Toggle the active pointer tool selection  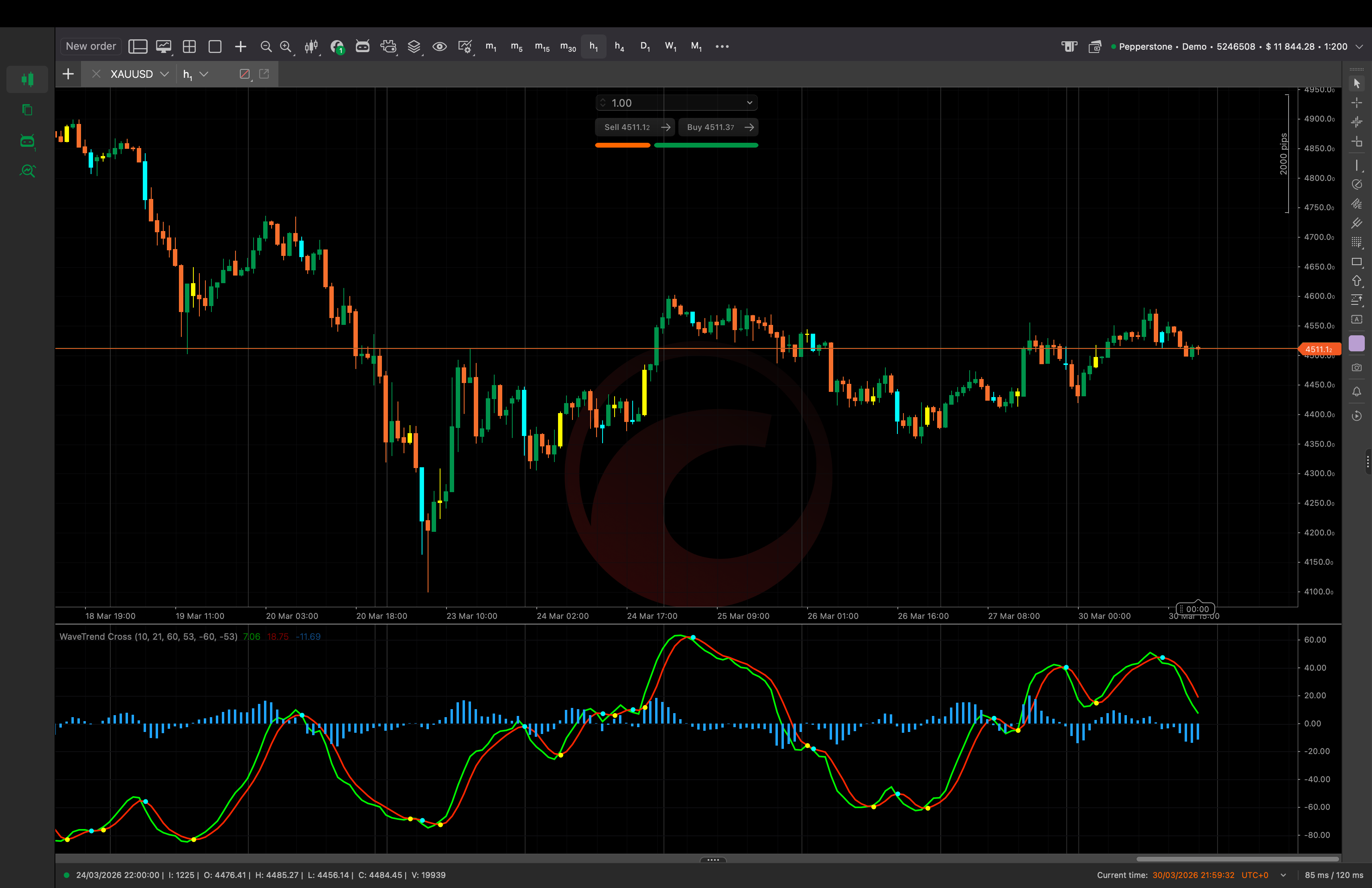coord(1357,83)
